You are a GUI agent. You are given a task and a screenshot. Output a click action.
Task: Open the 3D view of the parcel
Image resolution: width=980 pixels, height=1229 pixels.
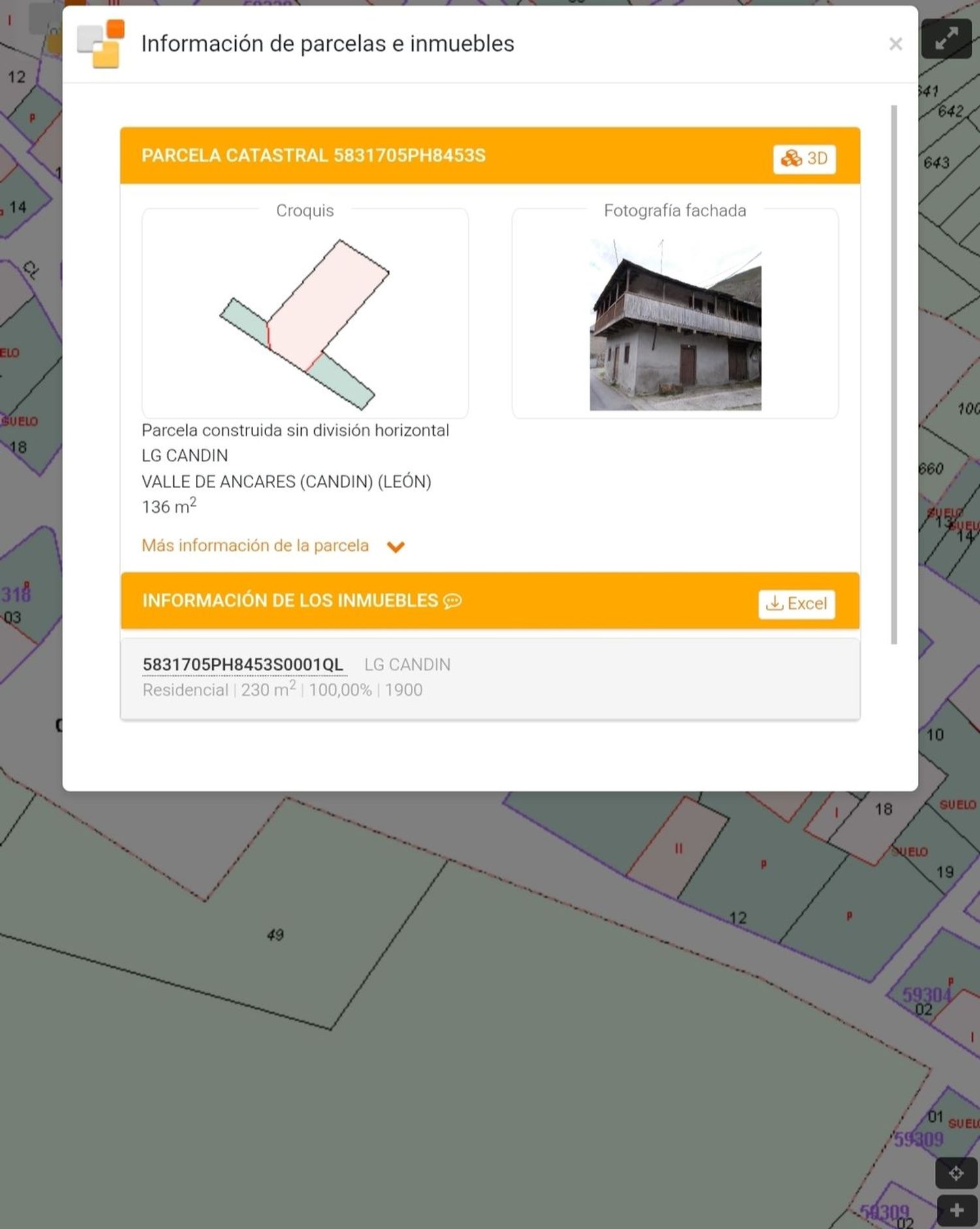[x=804, y=159]
